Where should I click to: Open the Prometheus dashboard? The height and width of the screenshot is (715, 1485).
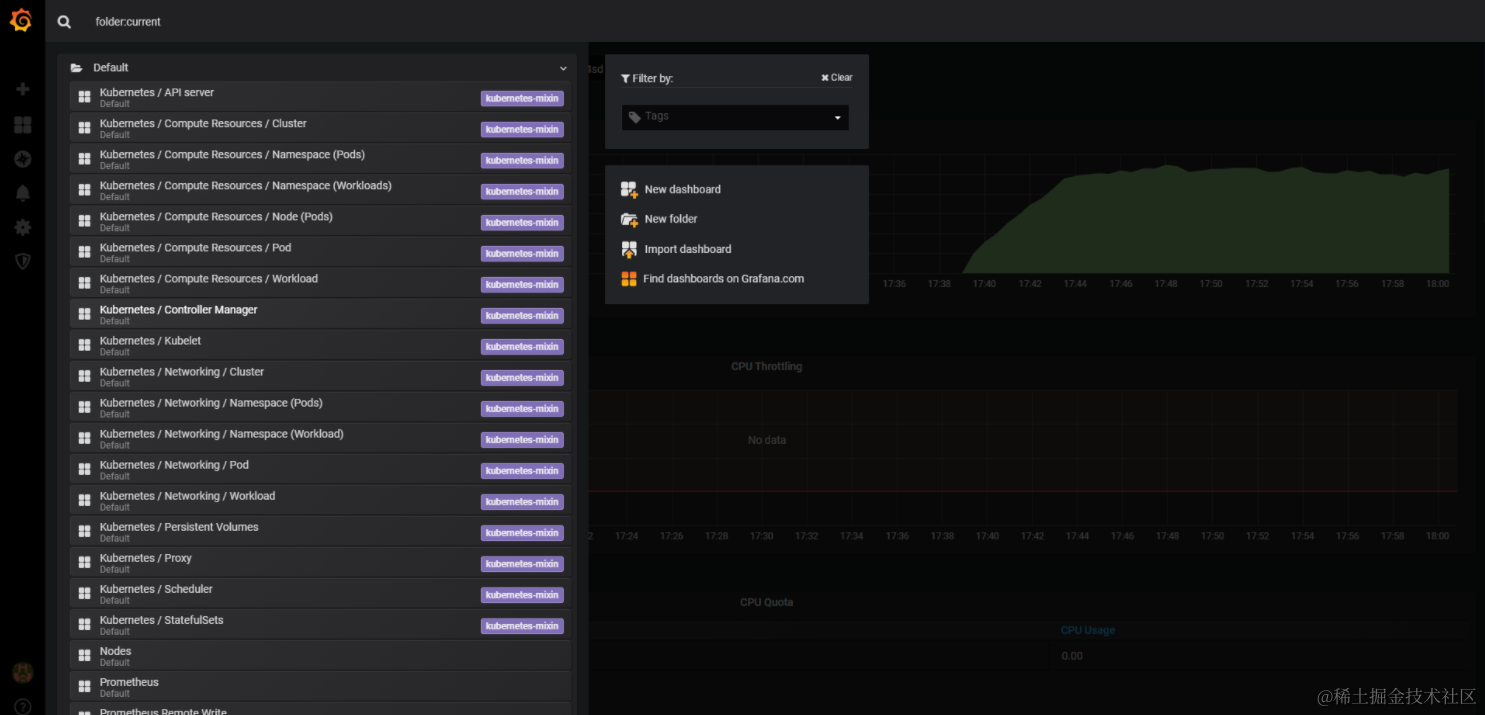click(x=320, y=686)
